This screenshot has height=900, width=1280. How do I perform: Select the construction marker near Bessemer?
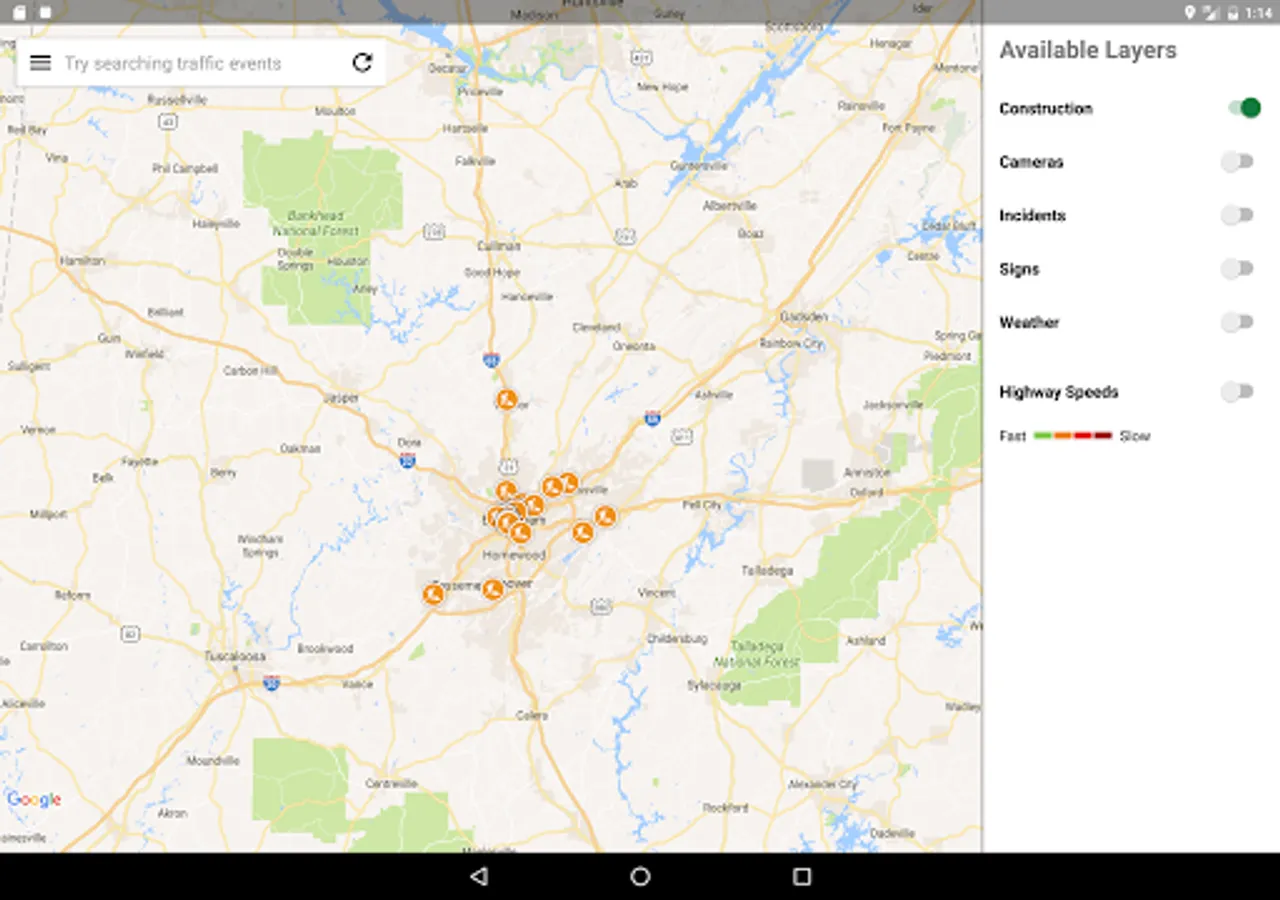pos(433,594)
